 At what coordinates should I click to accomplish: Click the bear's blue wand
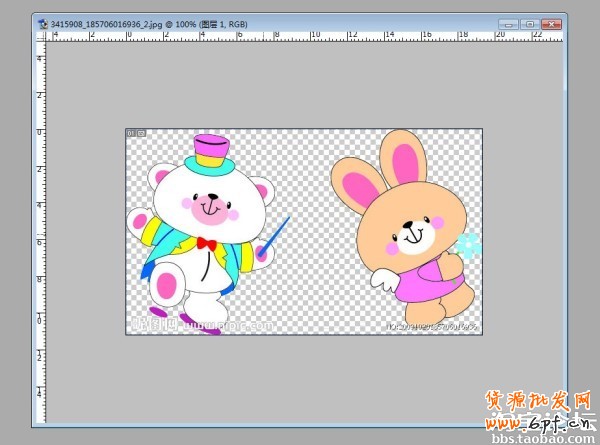click(275, 235)
